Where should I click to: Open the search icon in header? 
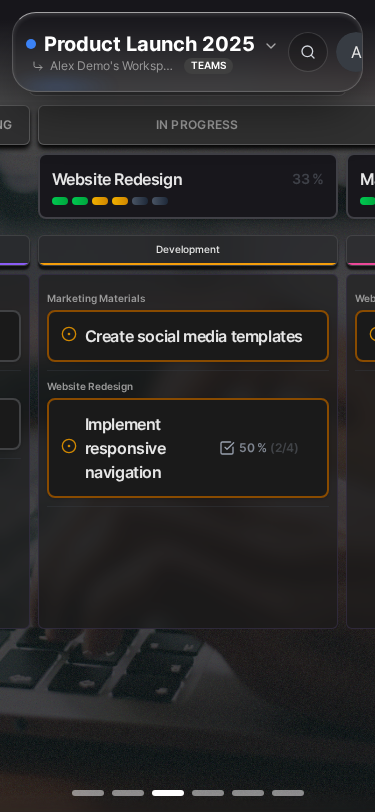pyautogui.click(x=308, y=52)
